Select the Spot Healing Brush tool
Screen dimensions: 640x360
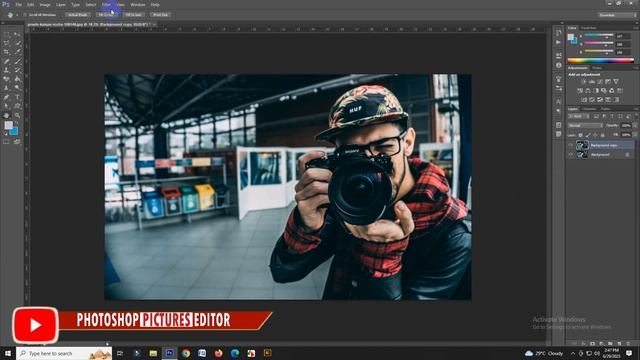[x=7, y=61]
